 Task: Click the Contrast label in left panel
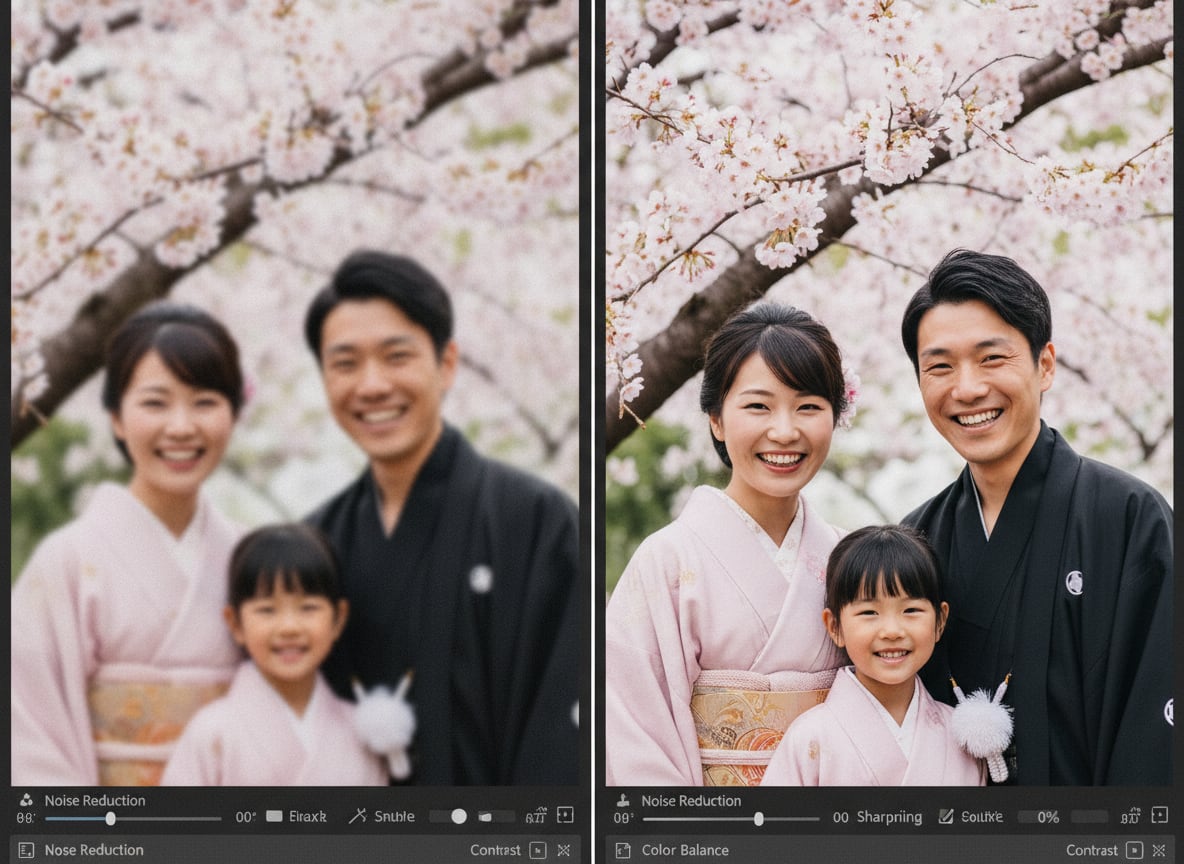(x=495, y=850)
